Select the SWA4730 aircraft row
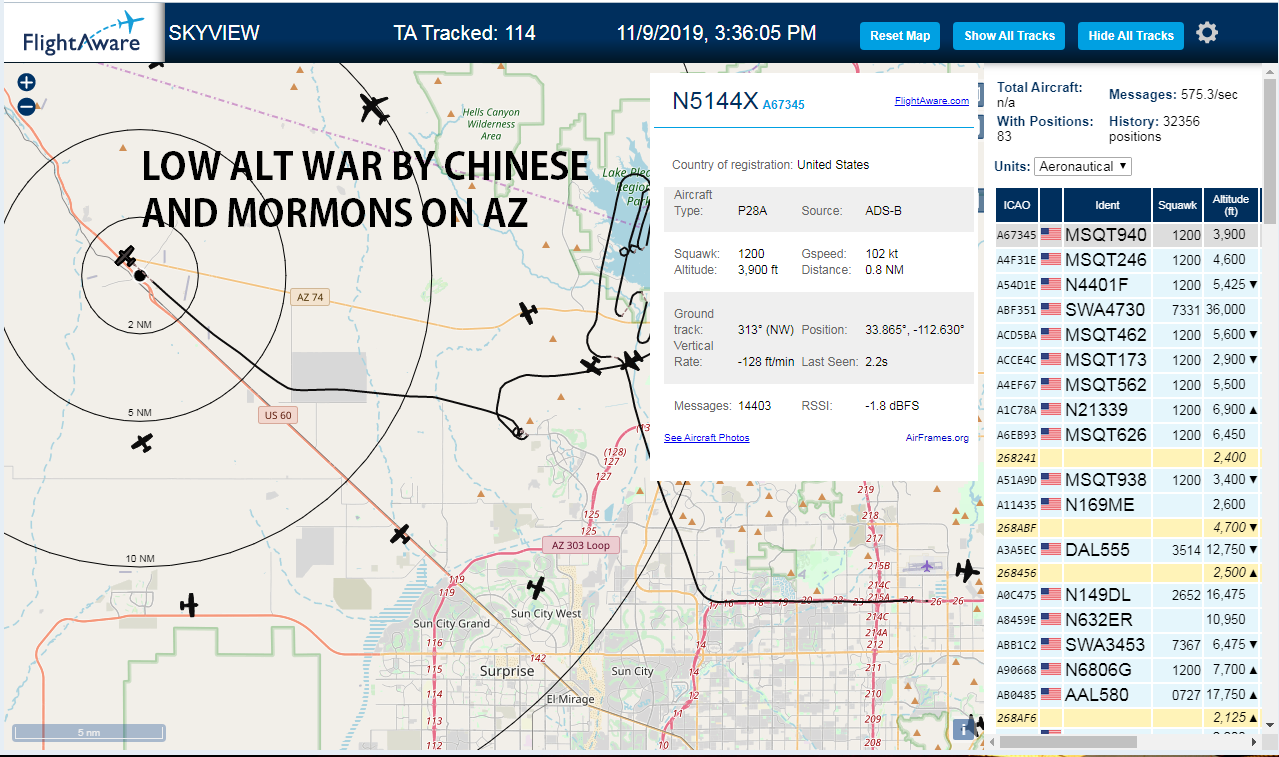 point(1127,310)
